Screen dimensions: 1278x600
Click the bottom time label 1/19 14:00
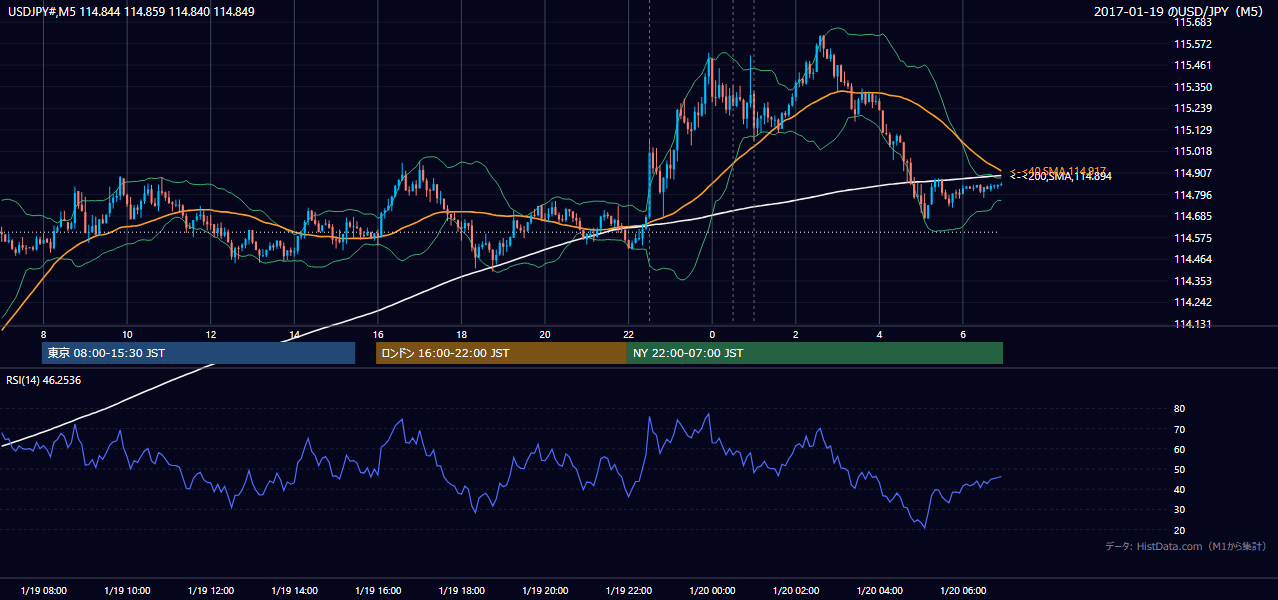[294, 590]
